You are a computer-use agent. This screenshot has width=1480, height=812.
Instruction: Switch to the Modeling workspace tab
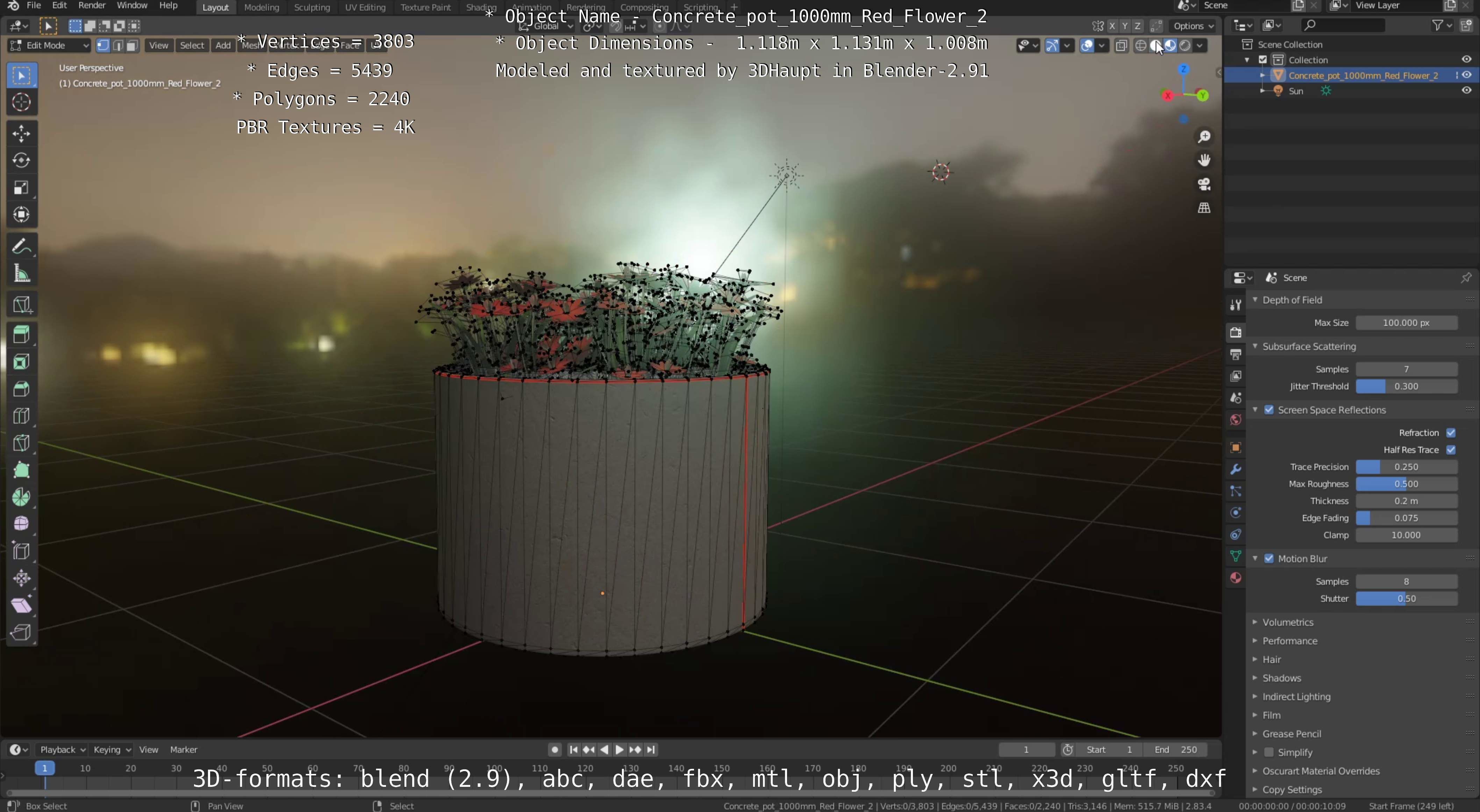point(262,7)
